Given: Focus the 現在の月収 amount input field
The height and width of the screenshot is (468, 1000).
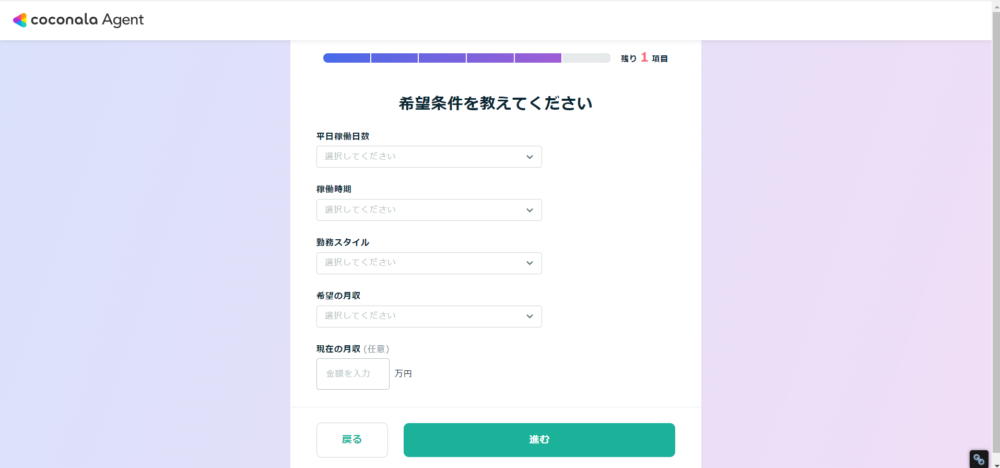Looking at the screenshot, I should 353,374.
